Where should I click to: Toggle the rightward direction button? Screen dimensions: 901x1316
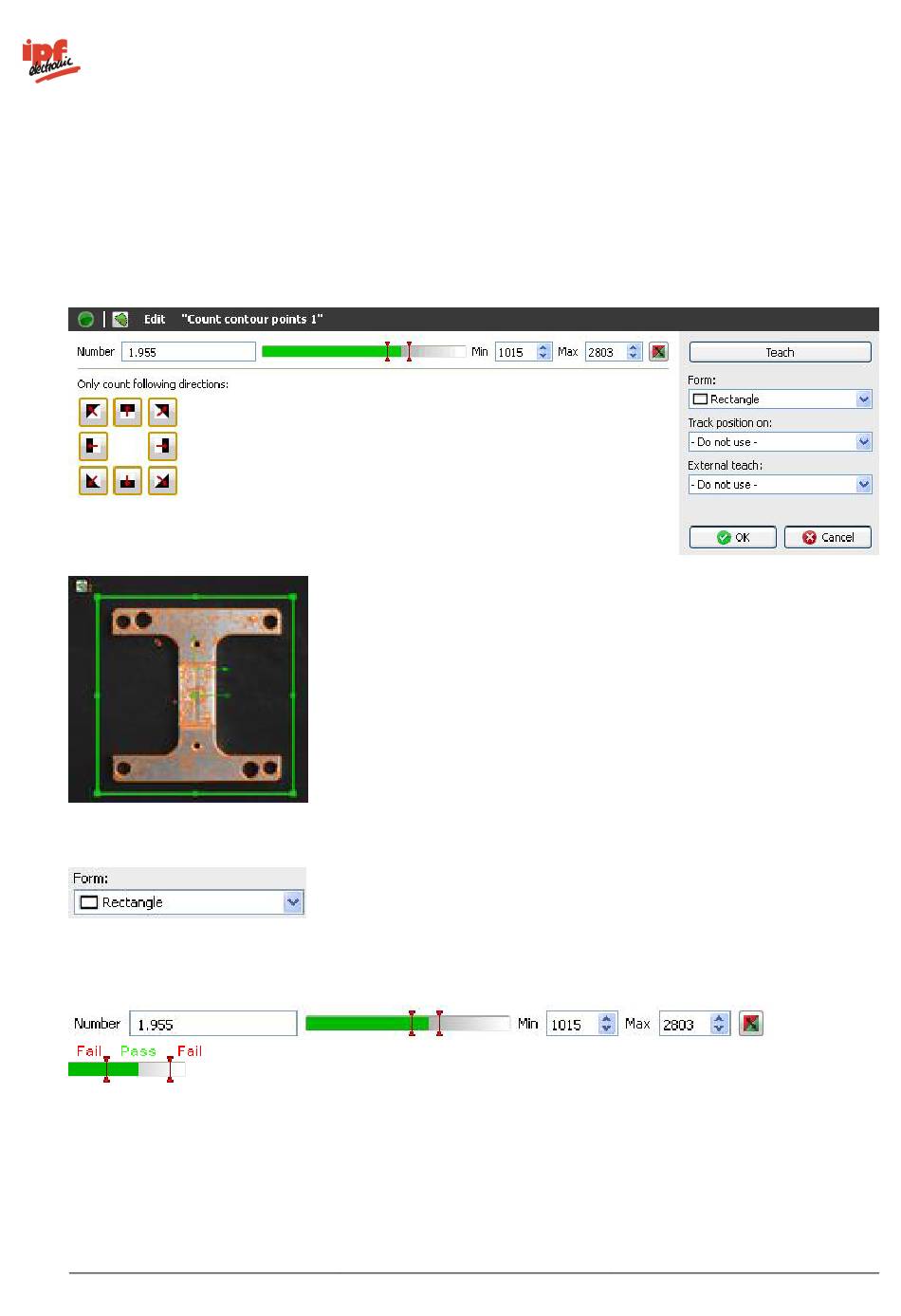[163, 446]
